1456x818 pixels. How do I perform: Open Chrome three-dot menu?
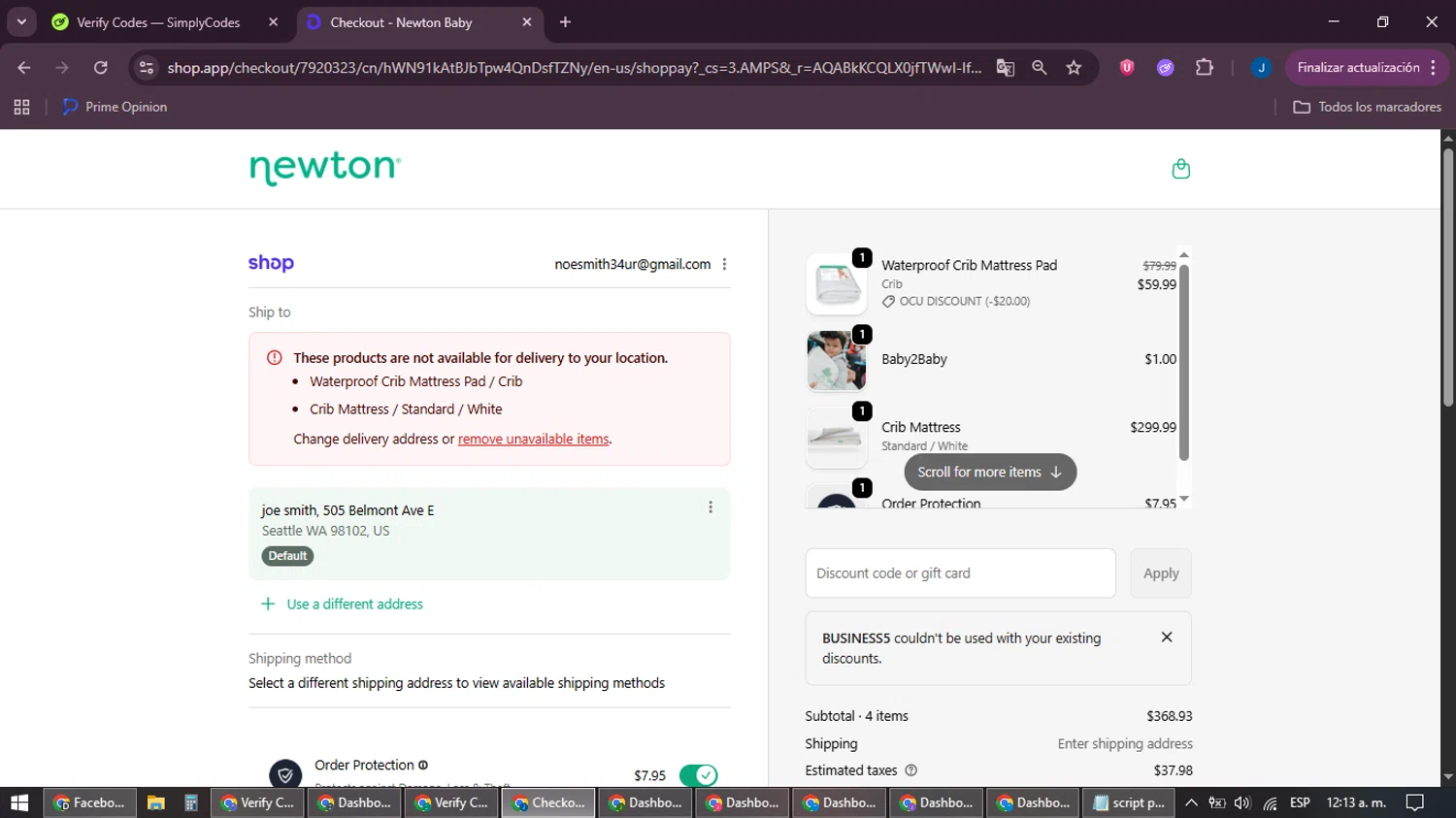coord(1434,68)
